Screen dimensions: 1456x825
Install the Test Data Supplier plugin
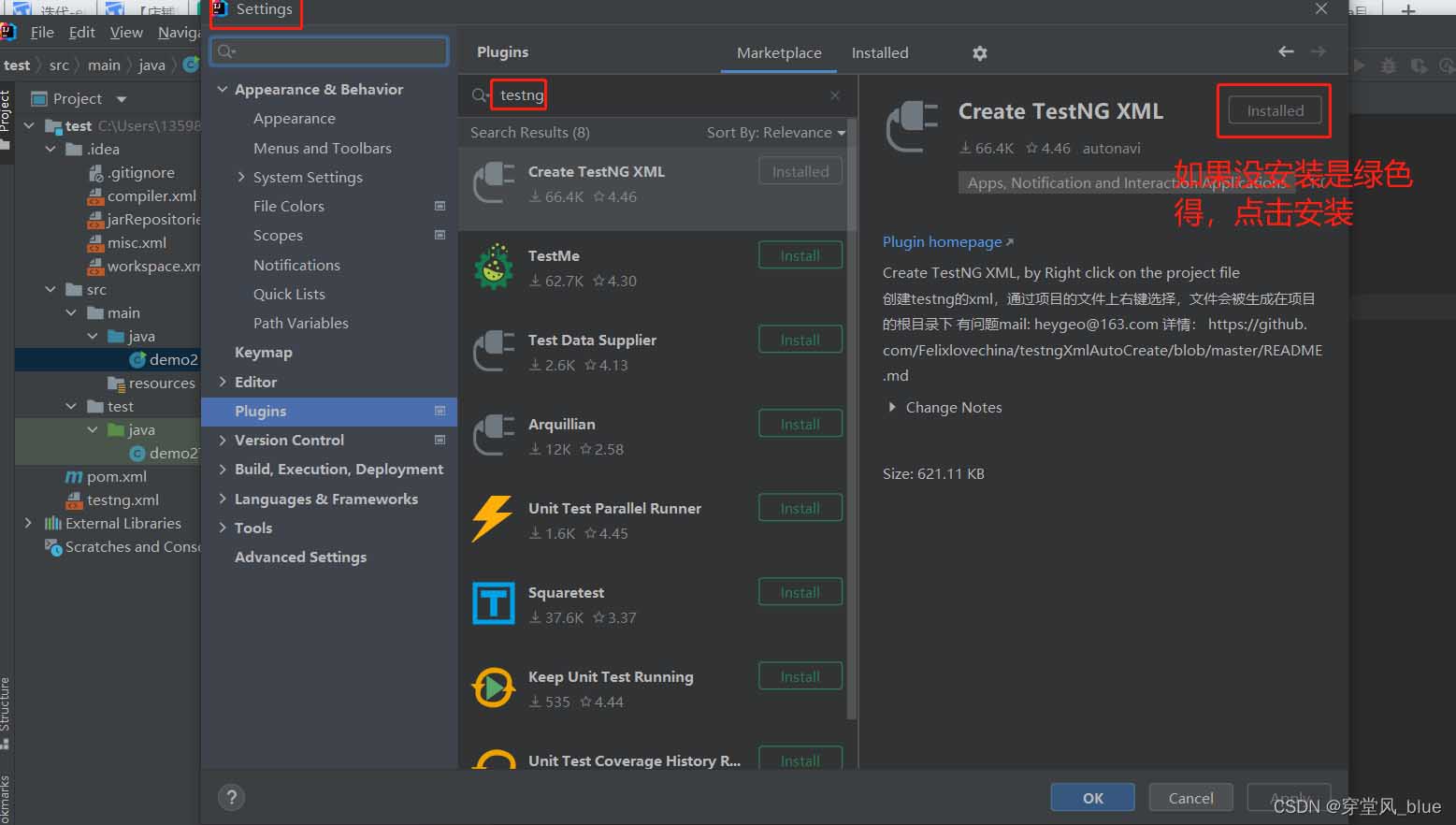800,340
